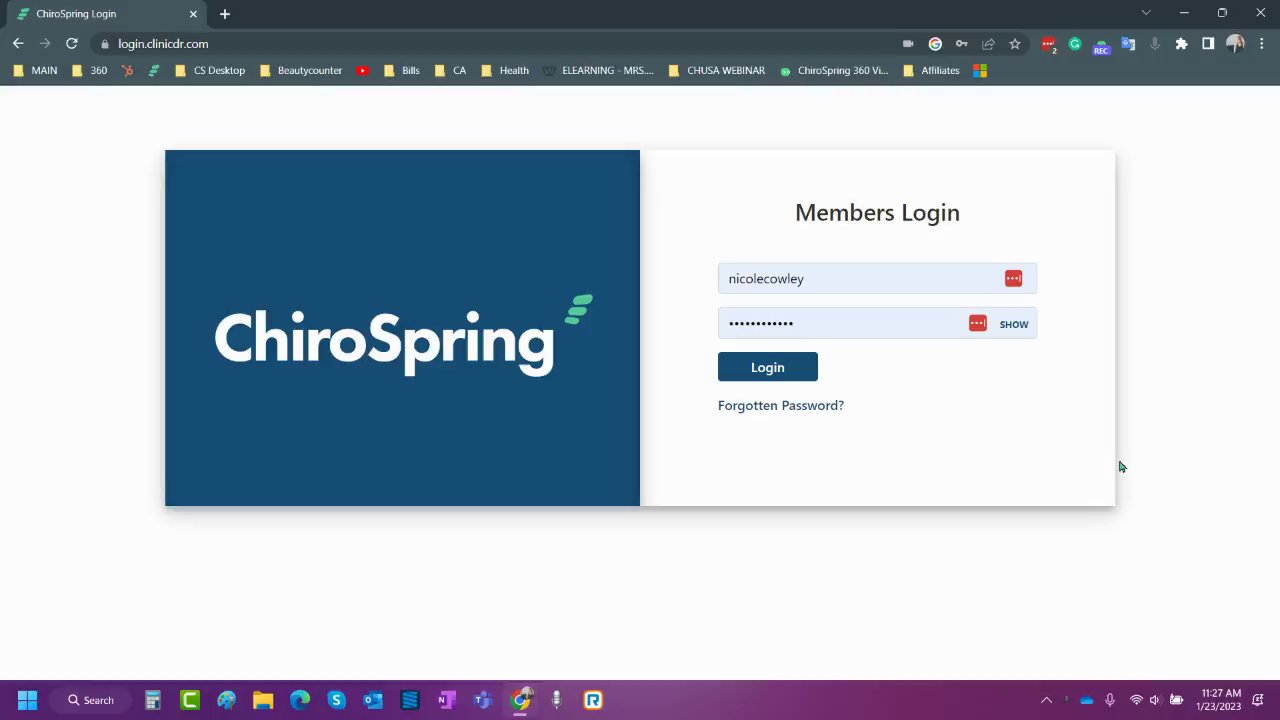Open the YouTube bookmark
The width and height of the screenshot is (1280, 720).
(362, 71)
